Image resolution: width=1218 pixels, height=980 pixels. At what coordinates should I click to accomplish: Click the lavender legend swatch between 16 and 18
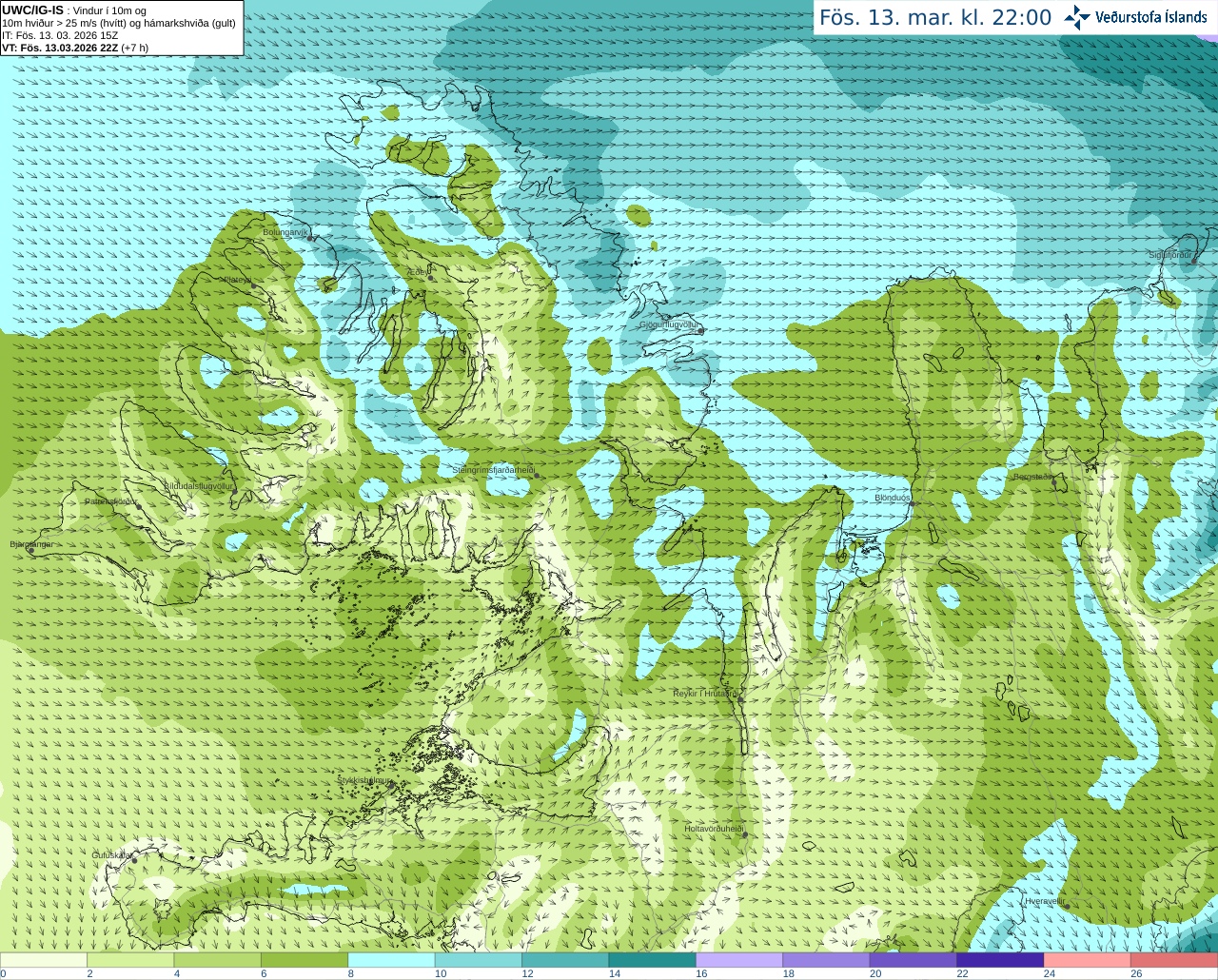739,960
